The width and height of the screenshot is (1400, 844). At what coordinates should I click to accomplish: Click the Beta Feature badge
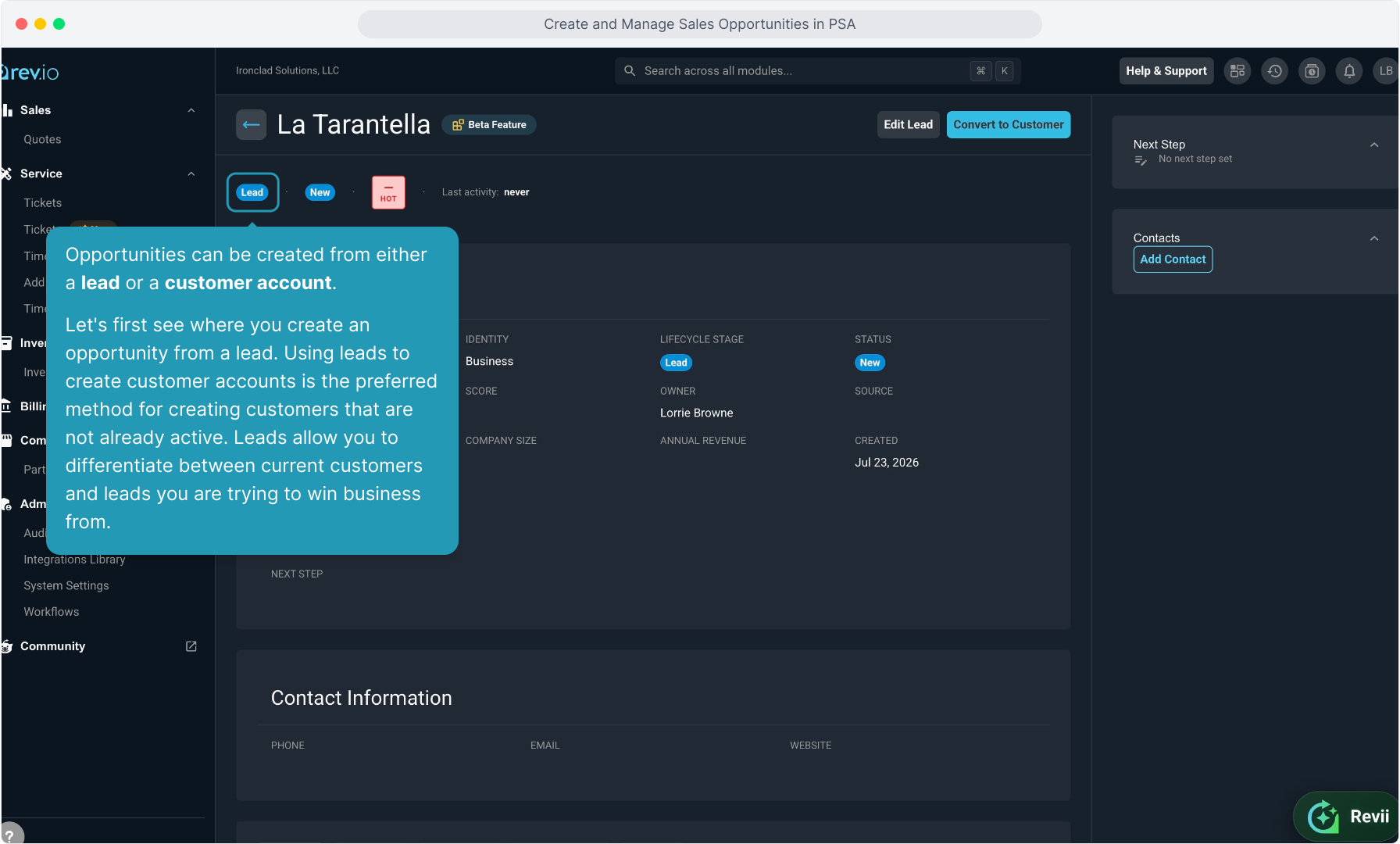tap(489, 125)
